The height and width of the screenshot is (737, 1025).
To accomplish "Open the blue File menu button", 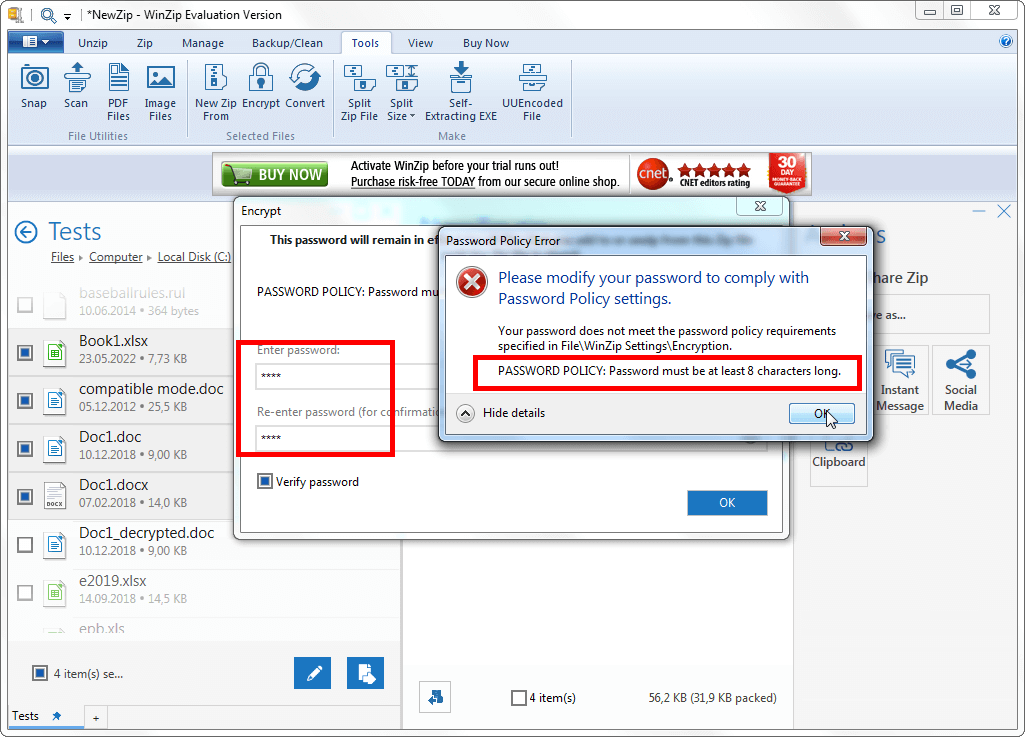I will point(36,43).
